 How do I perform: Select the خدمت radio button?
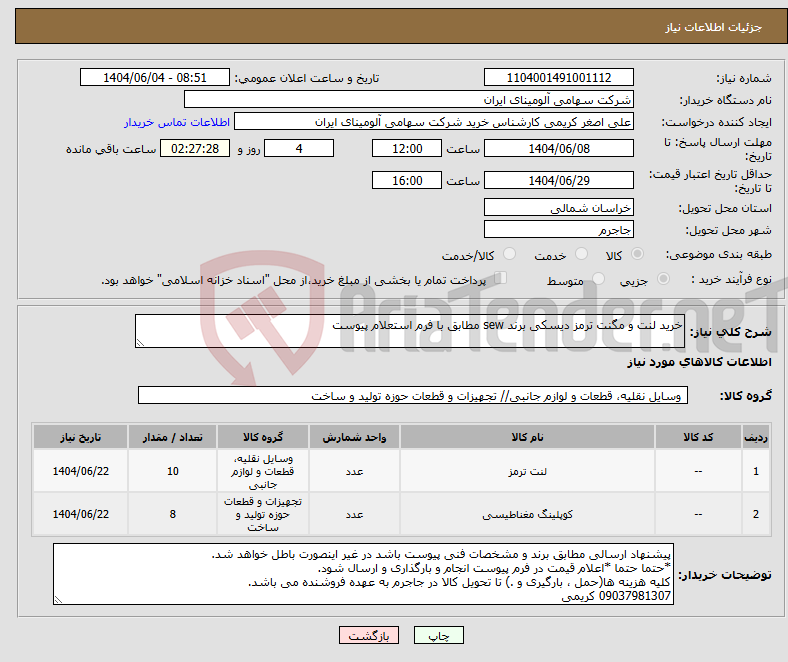pyautogui.click(x=581, y=254)
